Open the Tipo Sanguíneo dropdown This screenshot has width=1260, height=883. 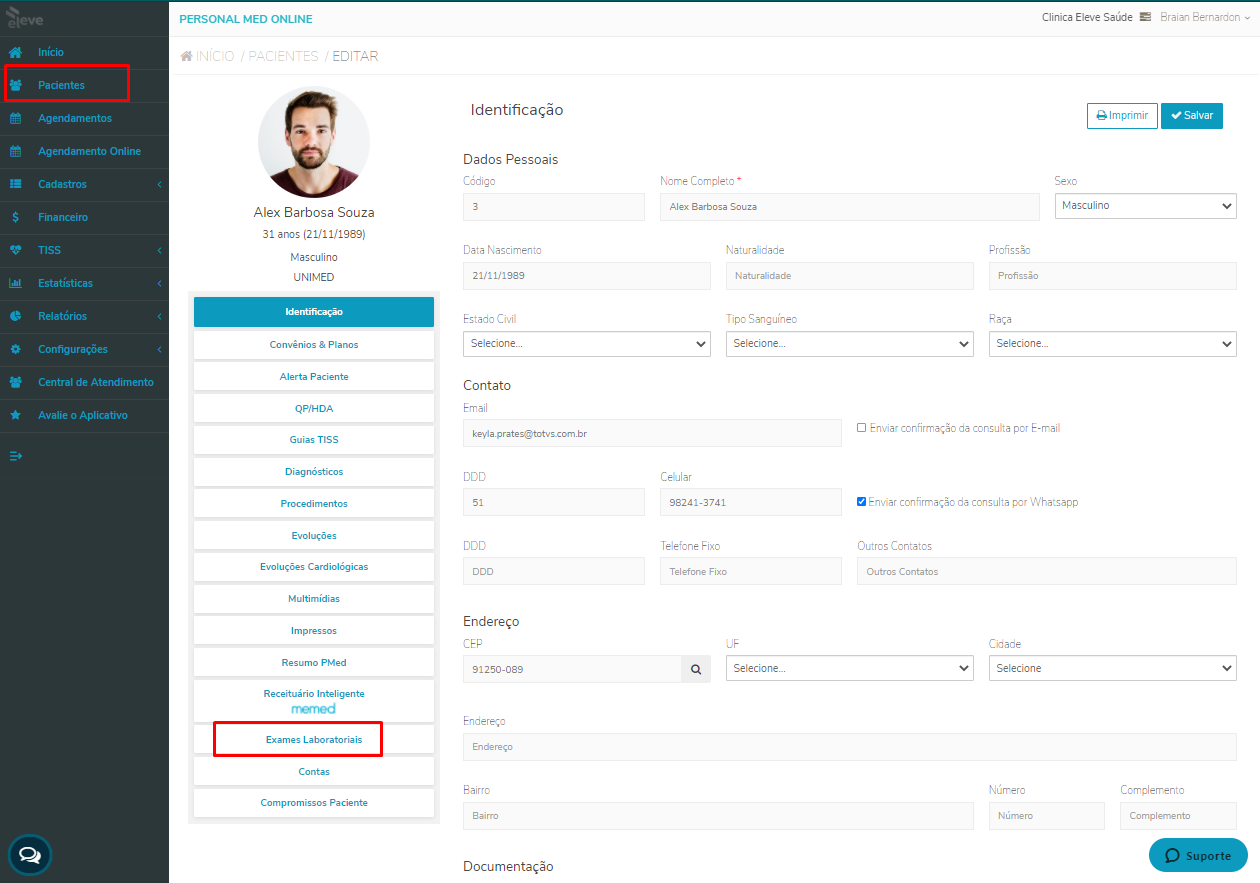pyautogui.click(x=850, y=343)
